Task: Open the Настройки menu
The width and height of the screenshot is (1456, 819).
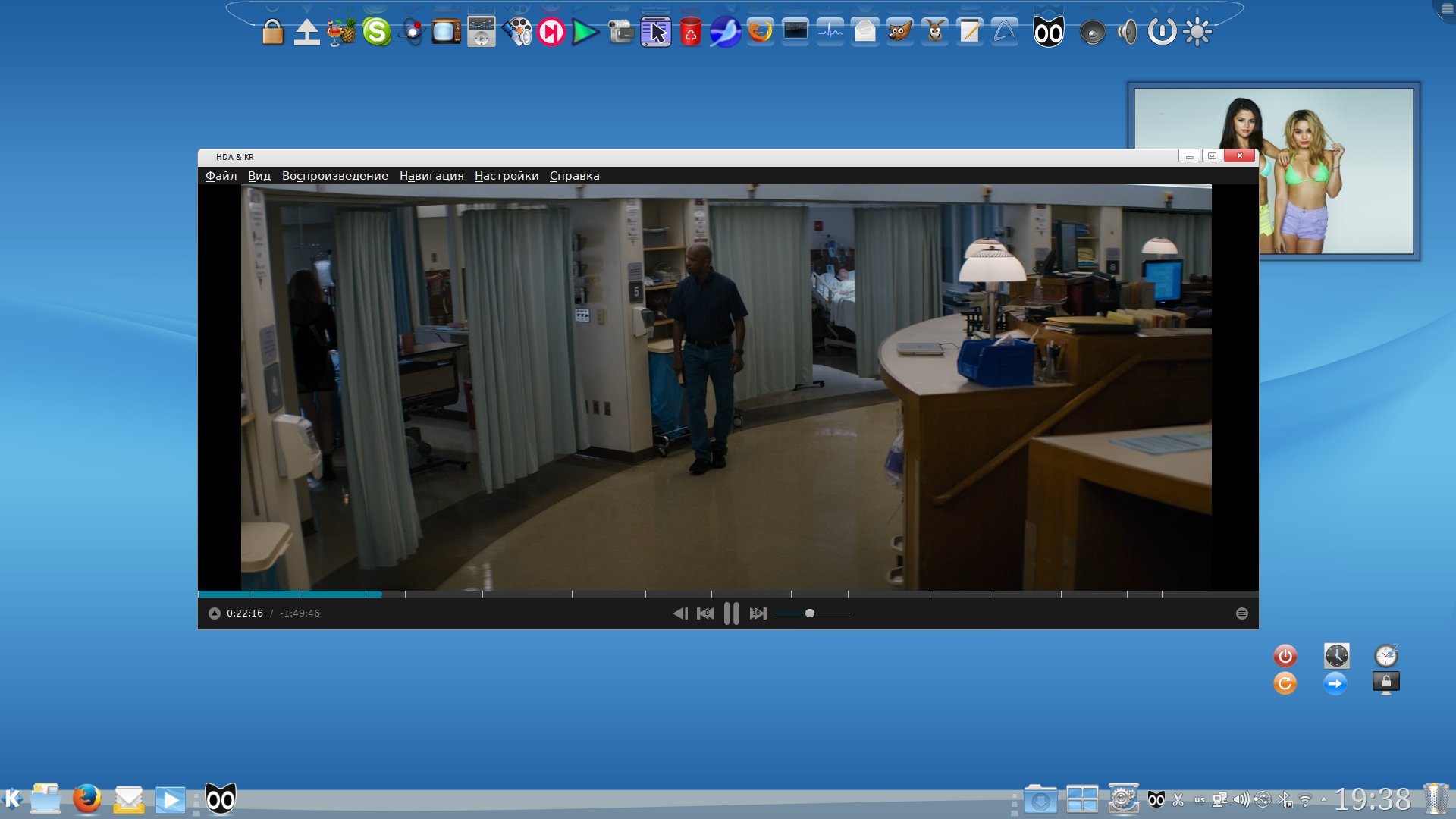Action: pyautogui.click(x=506, y=176)
